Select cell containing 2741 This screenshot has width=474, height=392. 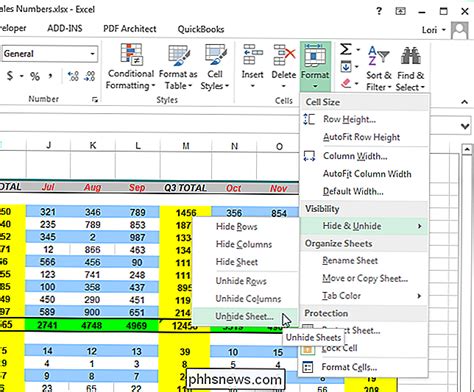click(48, 325)
